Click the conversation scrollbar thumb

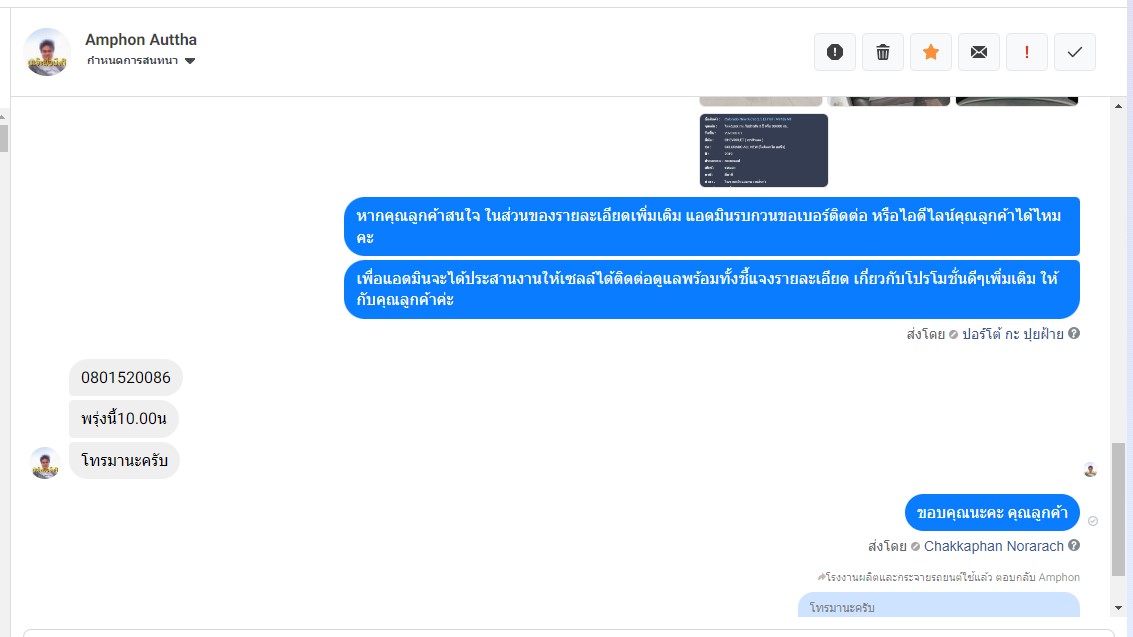pos(1119,509)
